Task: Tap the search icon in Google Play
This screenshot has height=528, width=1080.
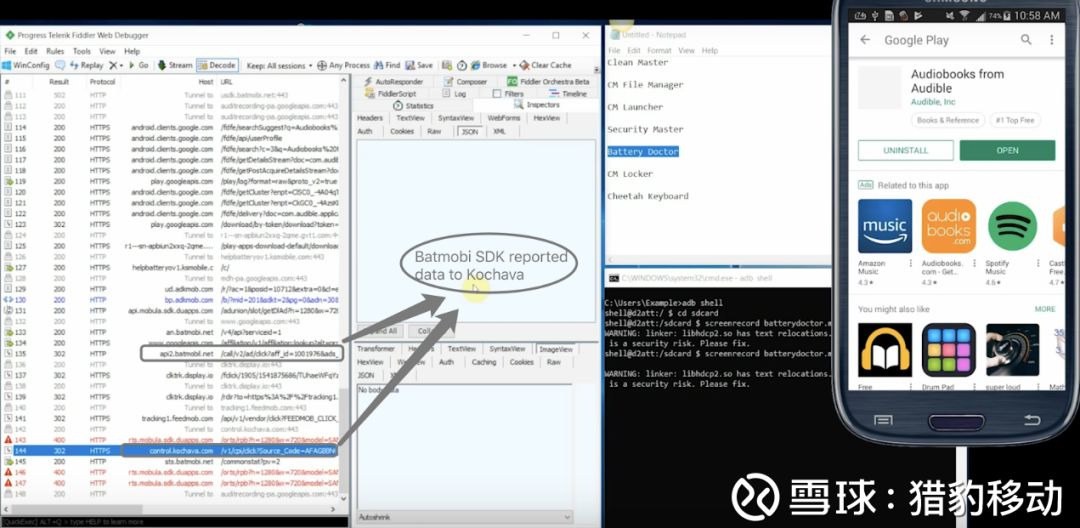Action: pyautogui.click(x=1026, y=40)
